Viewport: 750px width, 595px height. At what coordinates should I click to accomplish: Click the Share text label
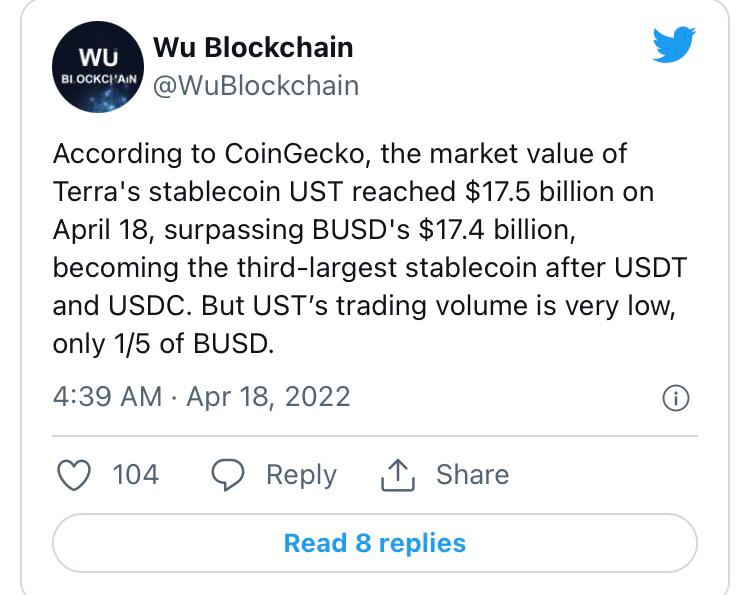[472, 474]
